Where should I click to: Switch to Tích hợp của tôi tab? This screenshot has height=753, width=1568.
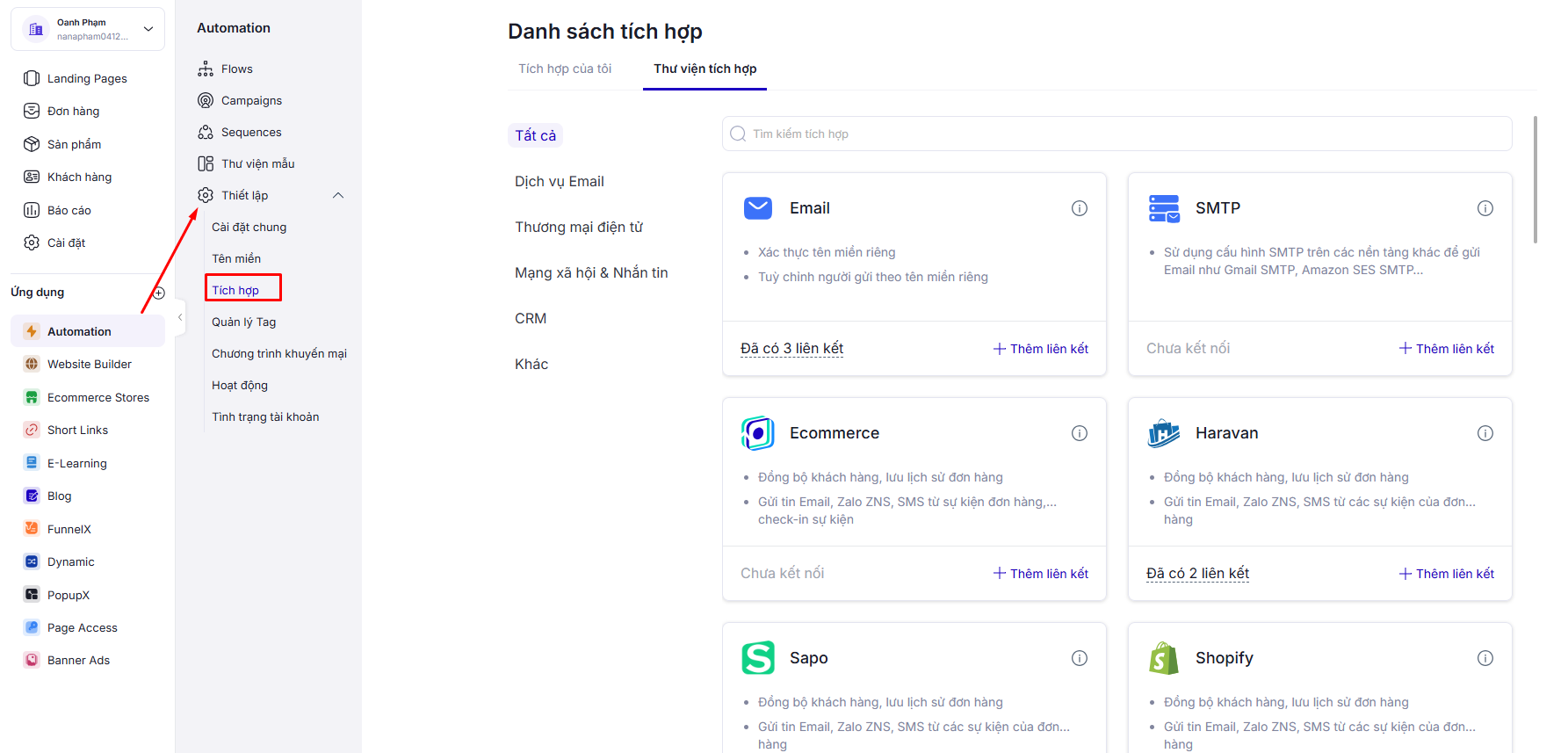pos(565,69)
